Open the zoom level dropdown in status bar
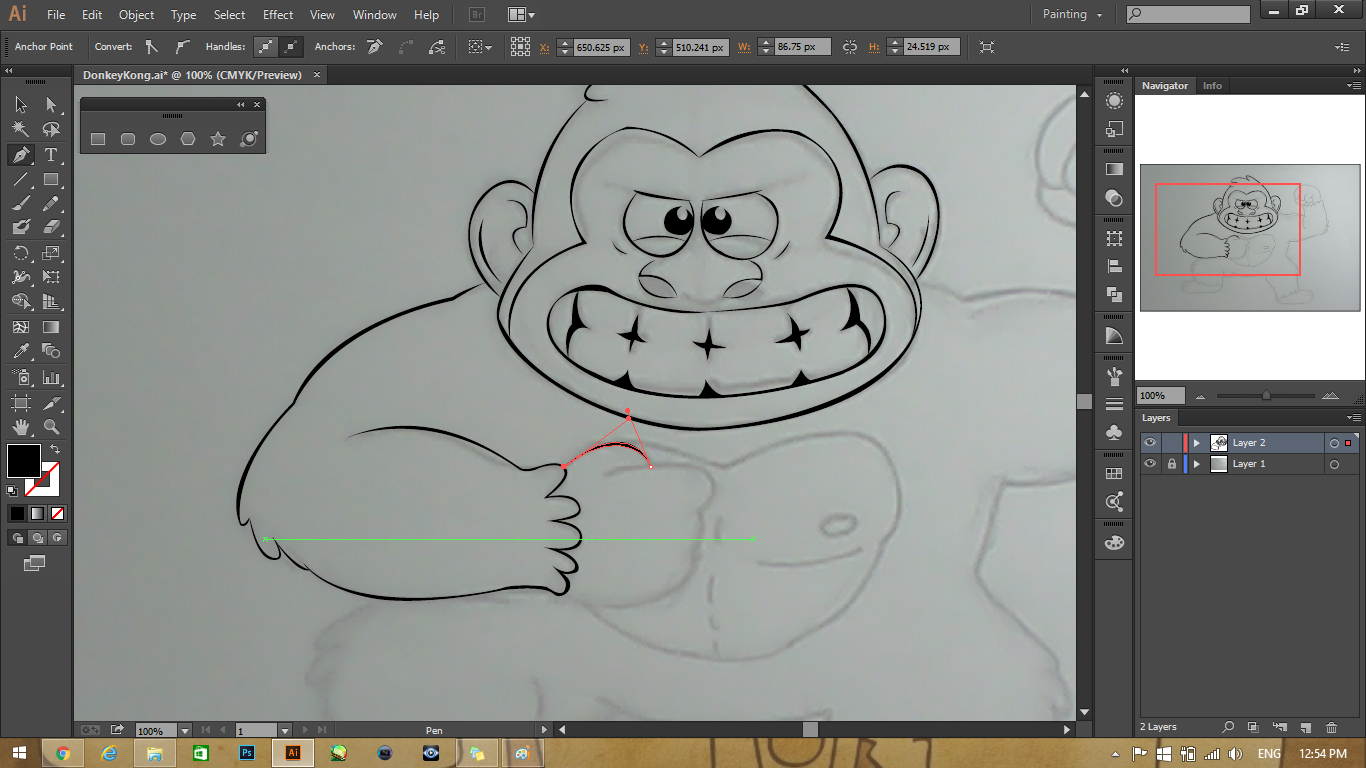Screen dimensions: 1366x768 [186, 731]
